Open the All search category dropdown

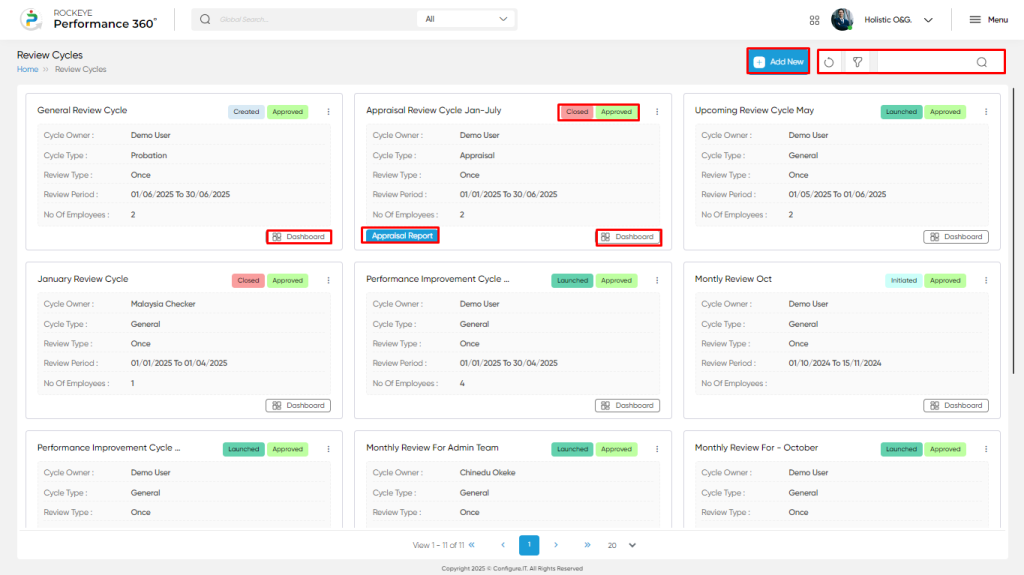pos(466,19)
